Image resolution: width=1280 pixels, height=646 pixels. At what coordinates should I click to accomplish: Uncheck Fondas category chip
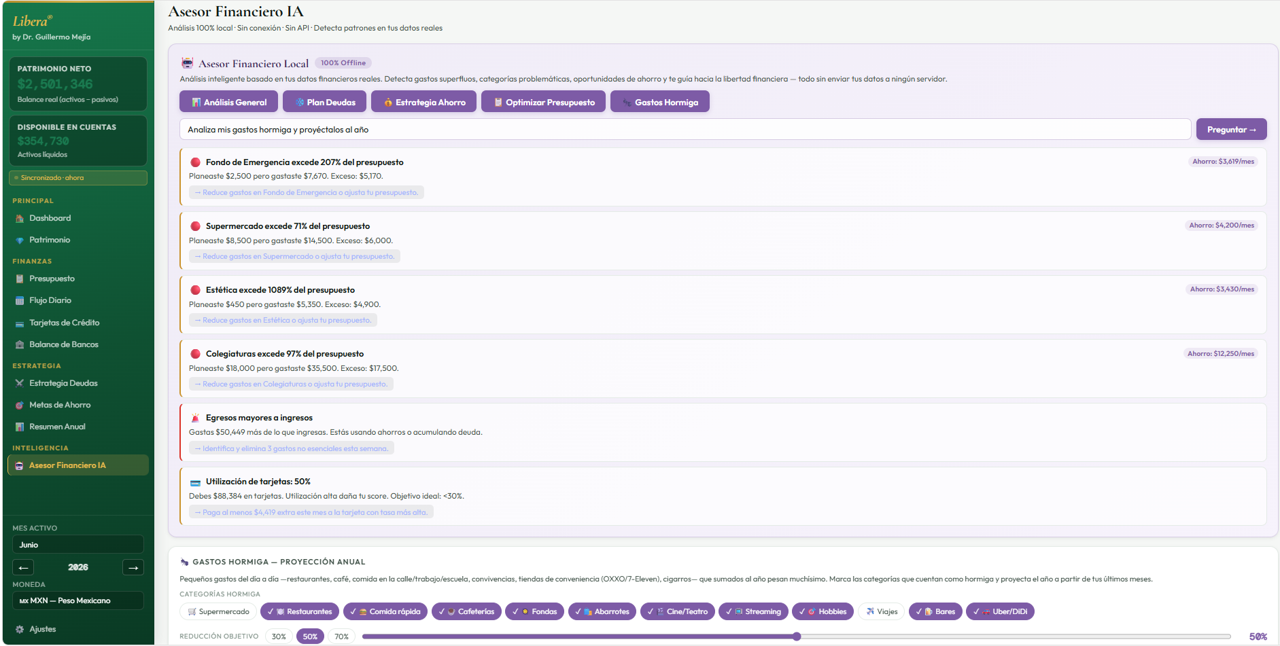point(534,611)
